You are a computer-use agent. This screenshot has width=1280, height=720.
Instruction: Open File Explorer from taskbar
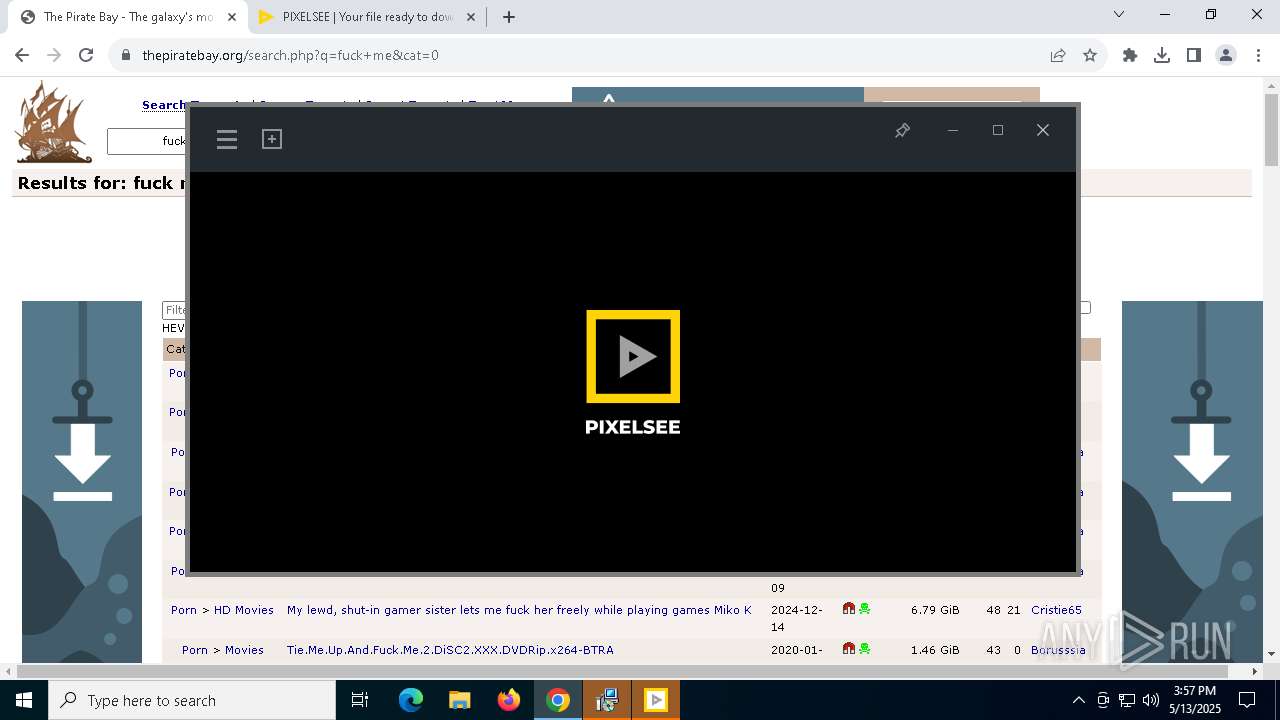click(x=460, y=700)
